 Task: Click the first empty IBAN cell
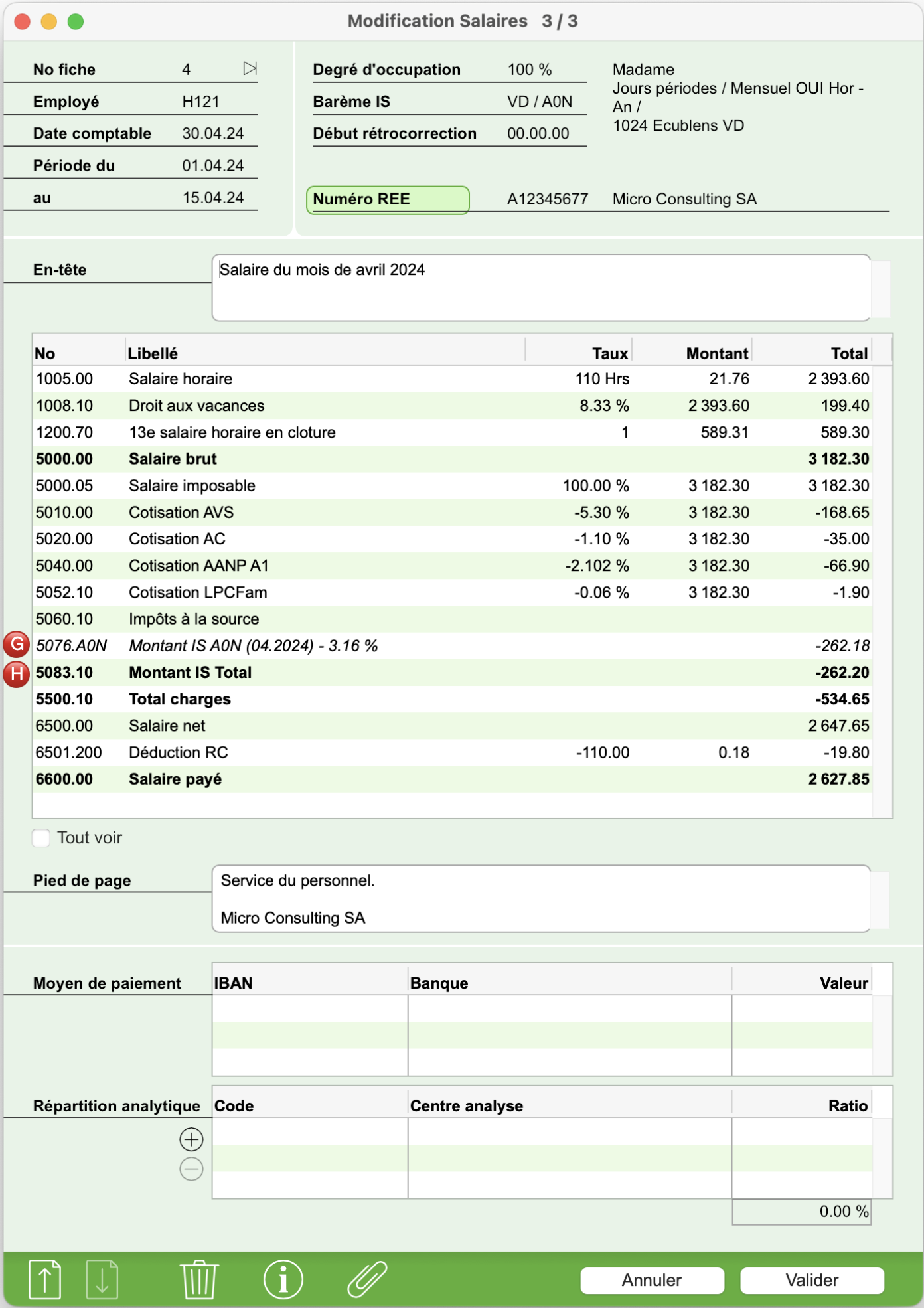[x=310, y=1009]
